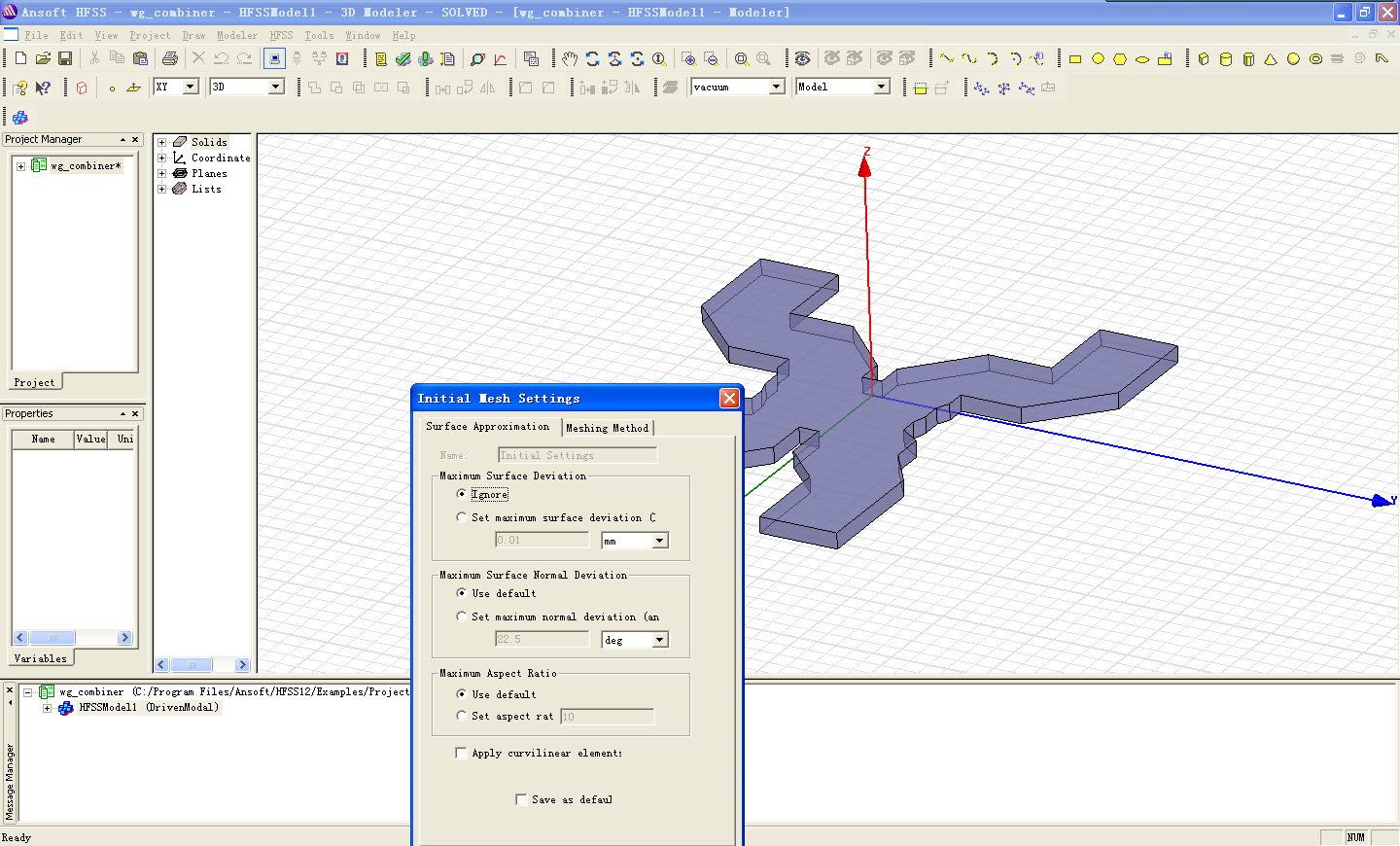Screen dimensions: 1400x846
Task: Select Ignore surface deviation radio button
Action: click(x=462, y=494)
